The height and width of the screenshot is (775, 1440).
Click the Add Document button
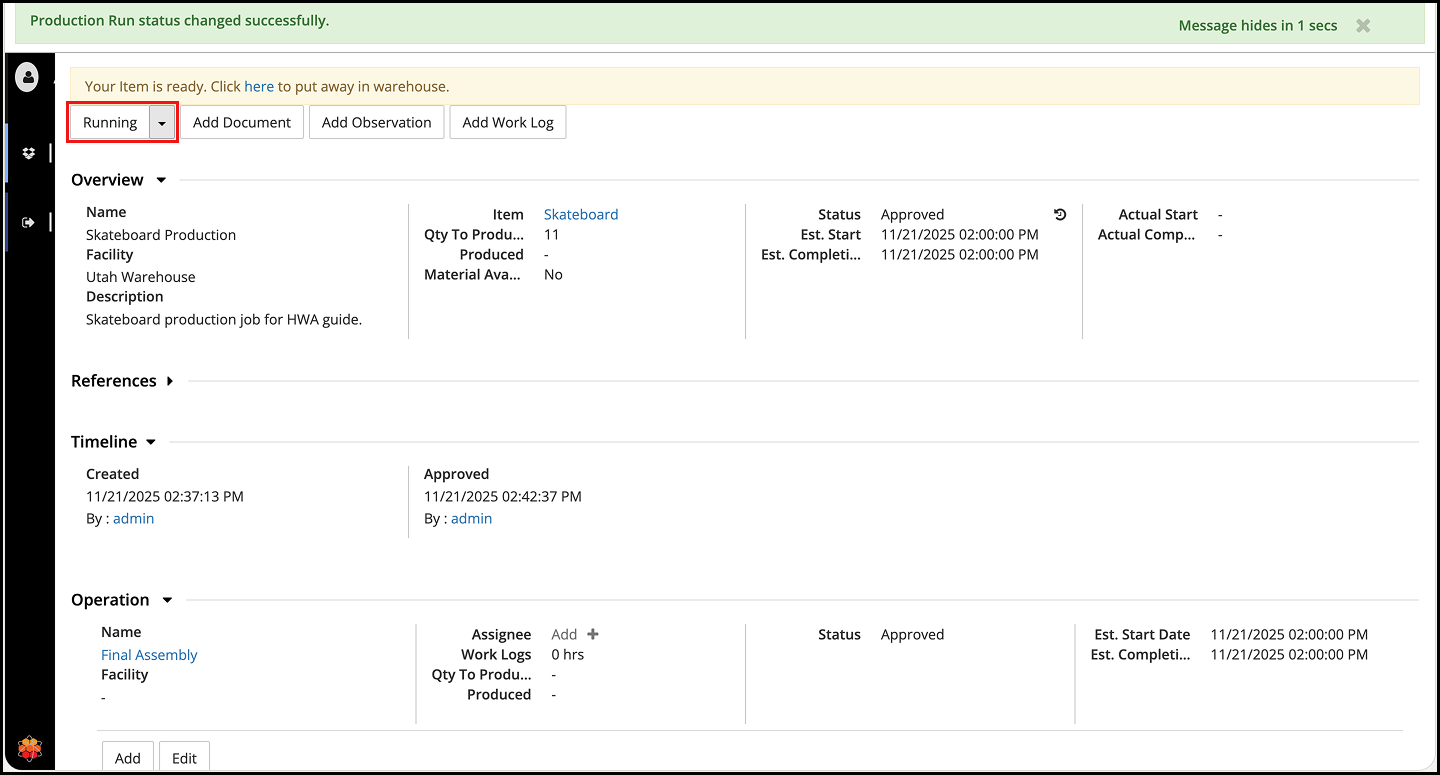point(242,123)
